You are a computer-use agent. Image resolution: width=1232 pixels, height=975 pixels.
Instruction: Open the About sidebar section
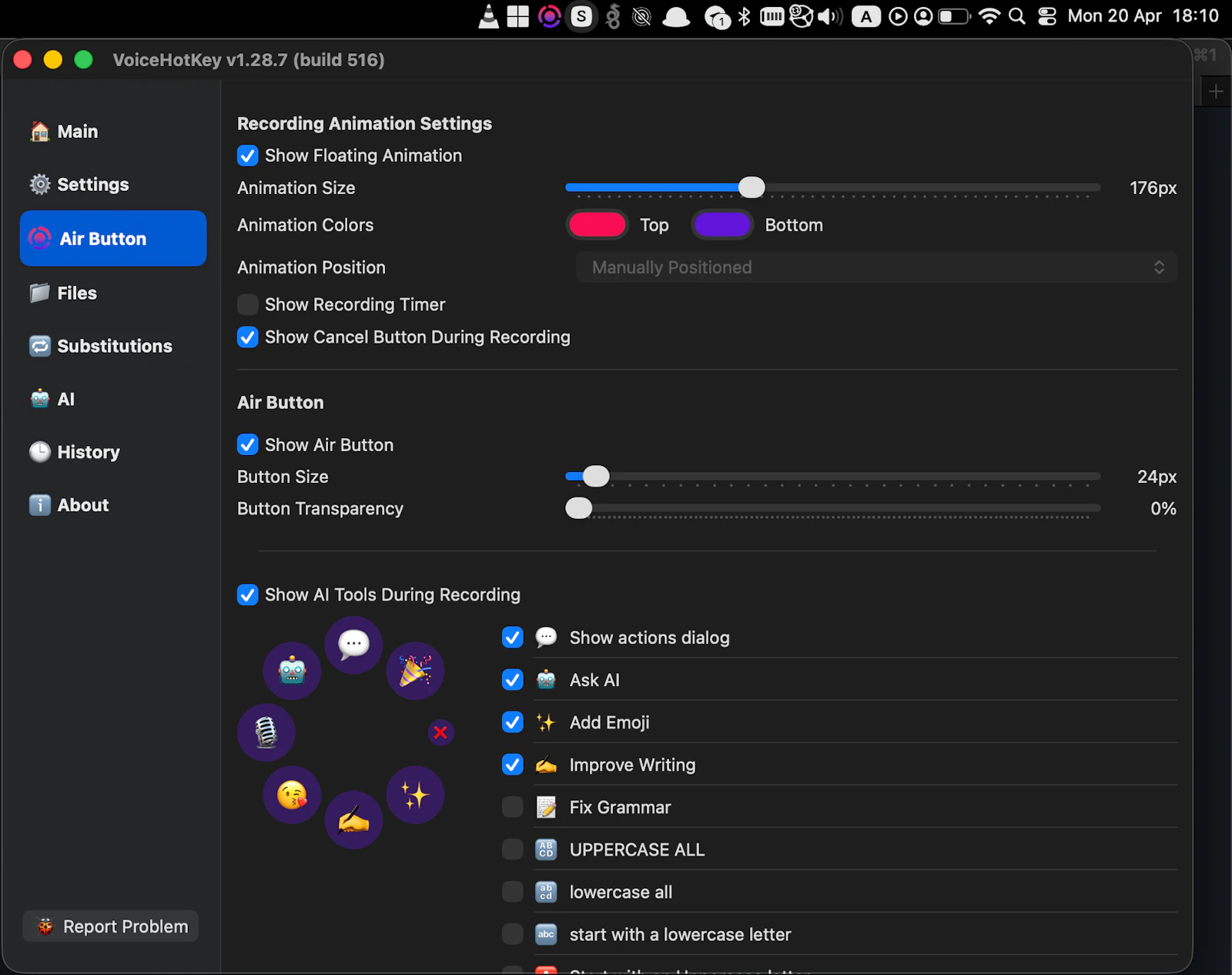[113, 506]
